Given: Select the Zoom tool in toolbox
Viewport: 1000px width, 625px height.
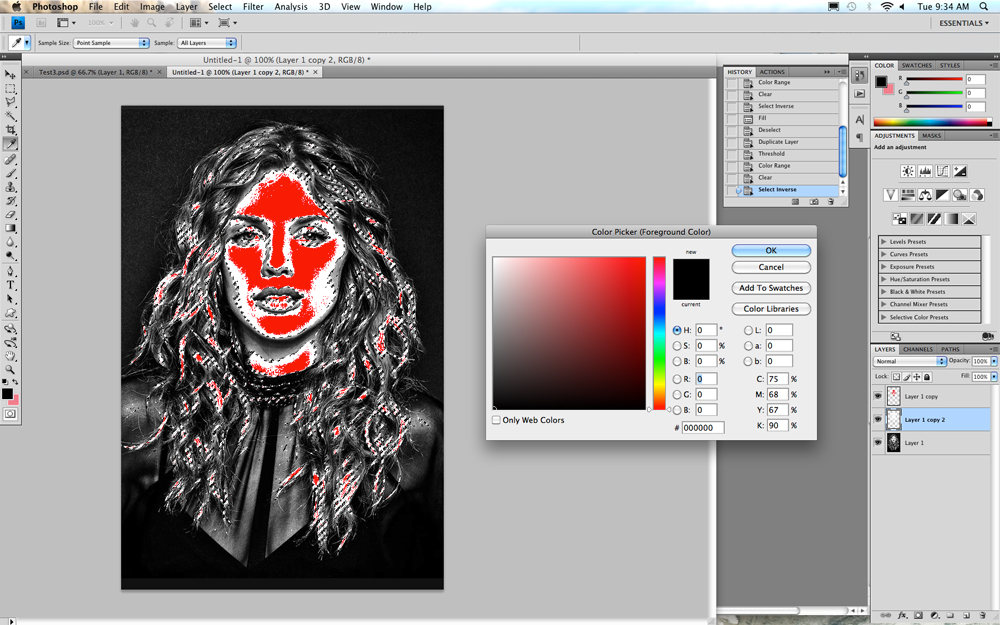Looking at the screenshot, I should (10, 370).
